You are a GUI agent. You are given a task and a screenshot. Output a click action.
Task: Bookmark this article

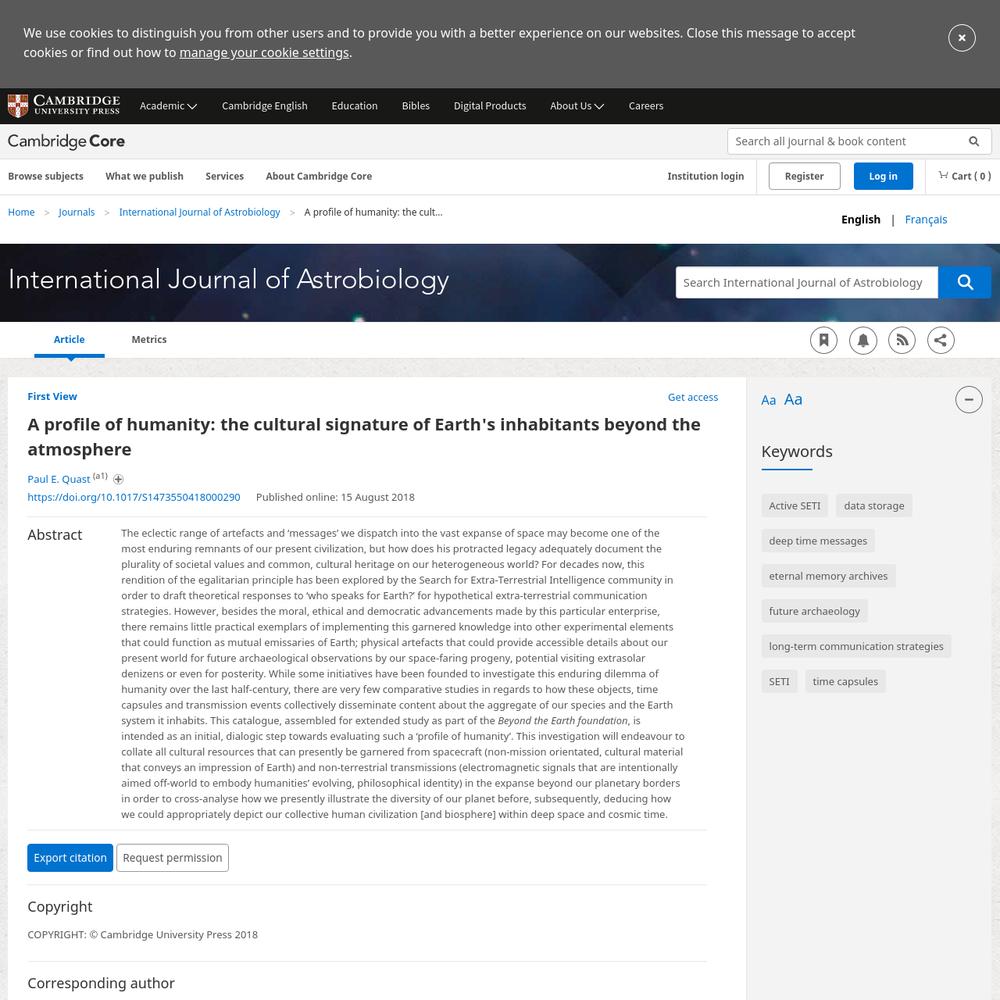click(823, 340)
